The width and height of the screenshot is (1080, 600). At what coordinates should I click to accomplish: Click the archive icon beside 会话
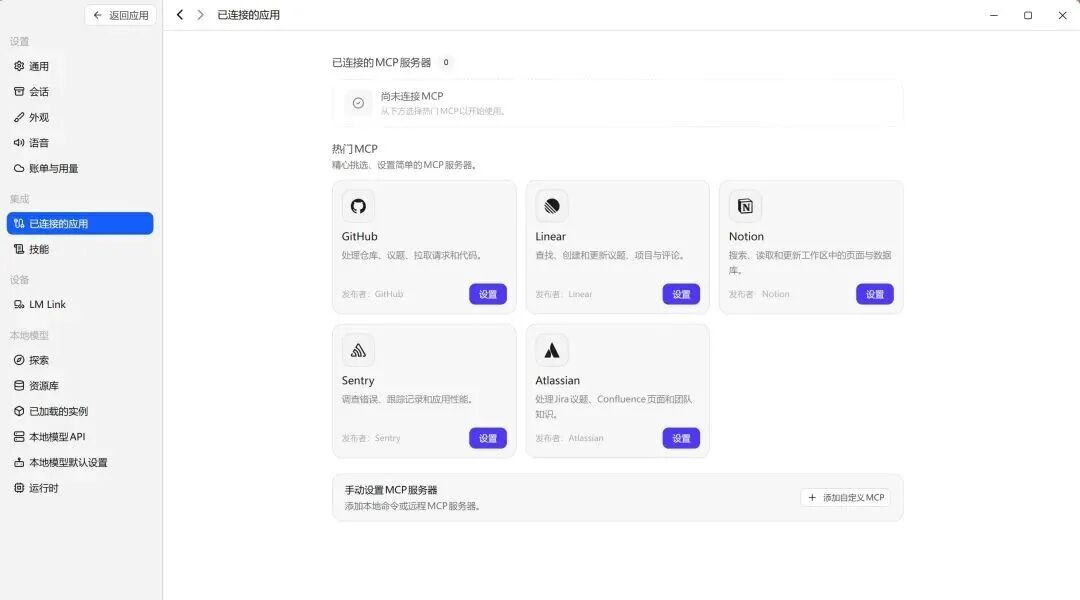click(x=19, y=92)
